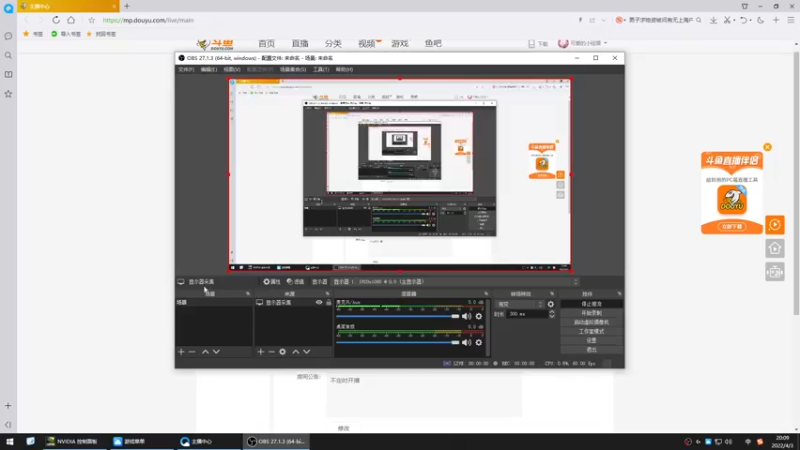Screen dimensions: 800x450
Task: Click 分类 in the Douyu navigation
Action: [333, 43]
